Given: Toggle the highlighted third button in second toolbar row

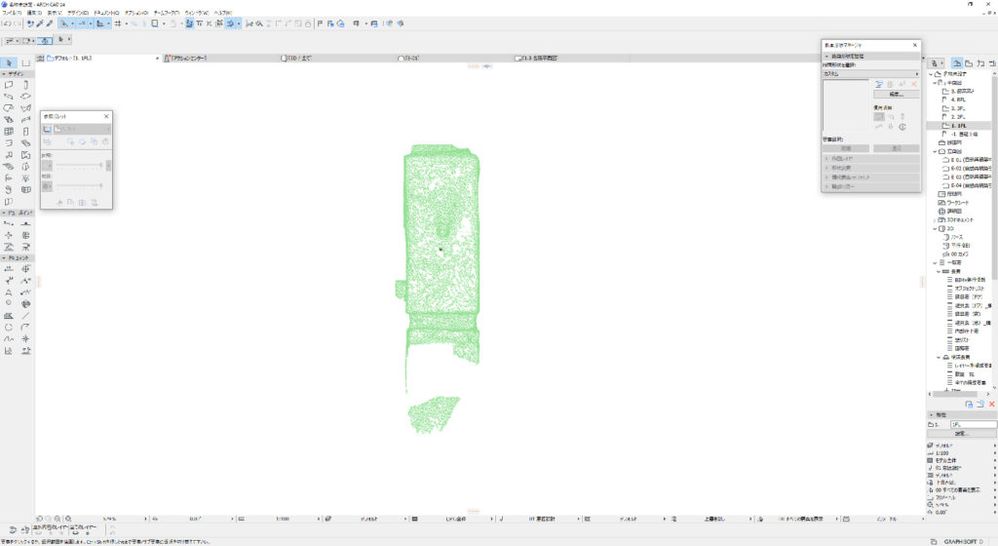Looking at the screenshot, I should point(45,40).
